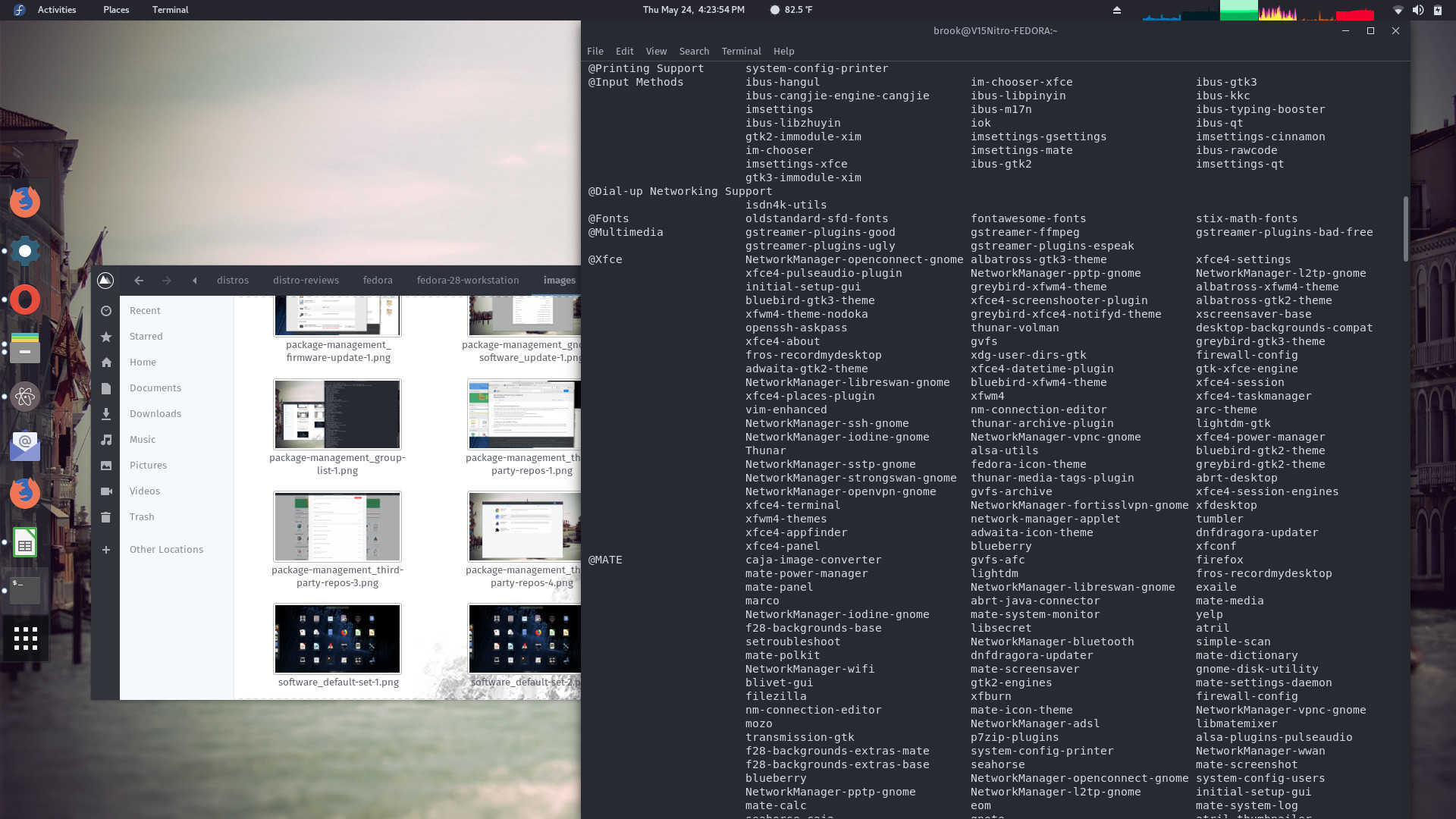Screen dimensions: 1456x819
Task: Click the trash can icon in the Files sidebar
Action: [x=106, y=517]
